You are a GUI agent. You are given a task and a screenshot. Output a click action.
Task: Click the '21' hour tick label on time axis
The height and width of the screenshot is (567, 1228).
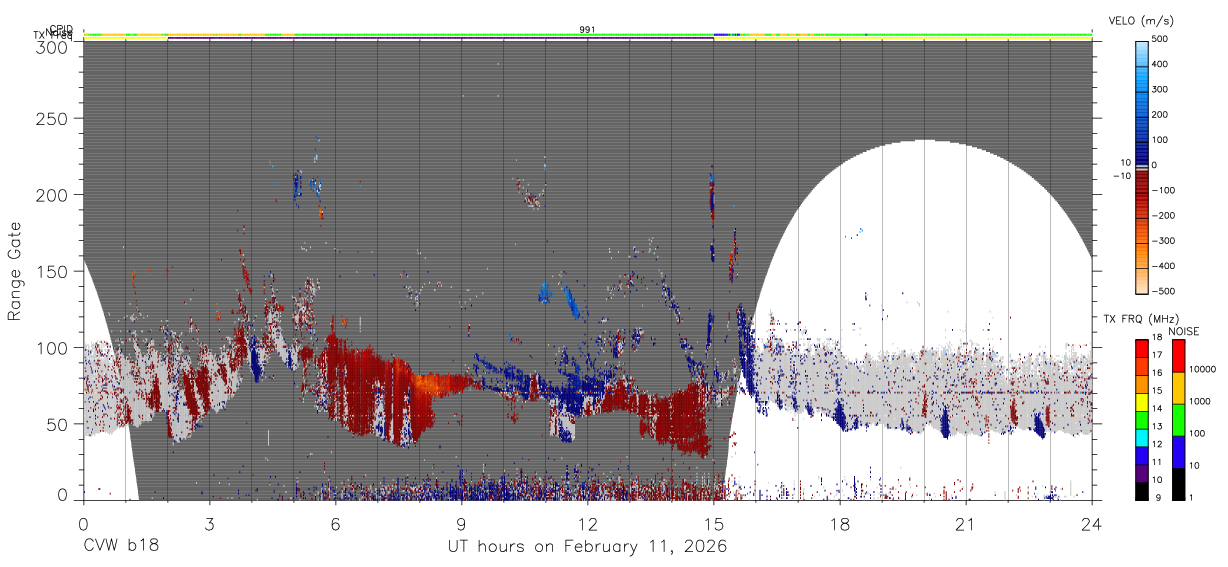point(966,524)
